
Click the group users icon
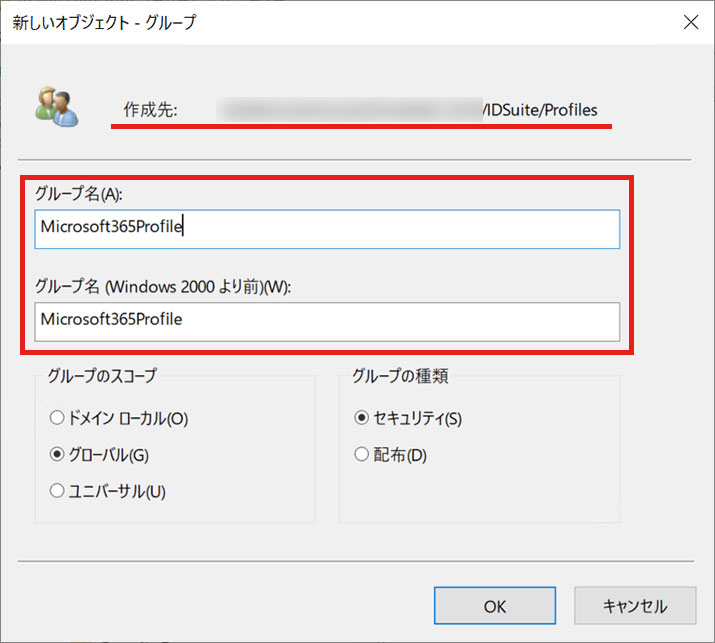57,107
